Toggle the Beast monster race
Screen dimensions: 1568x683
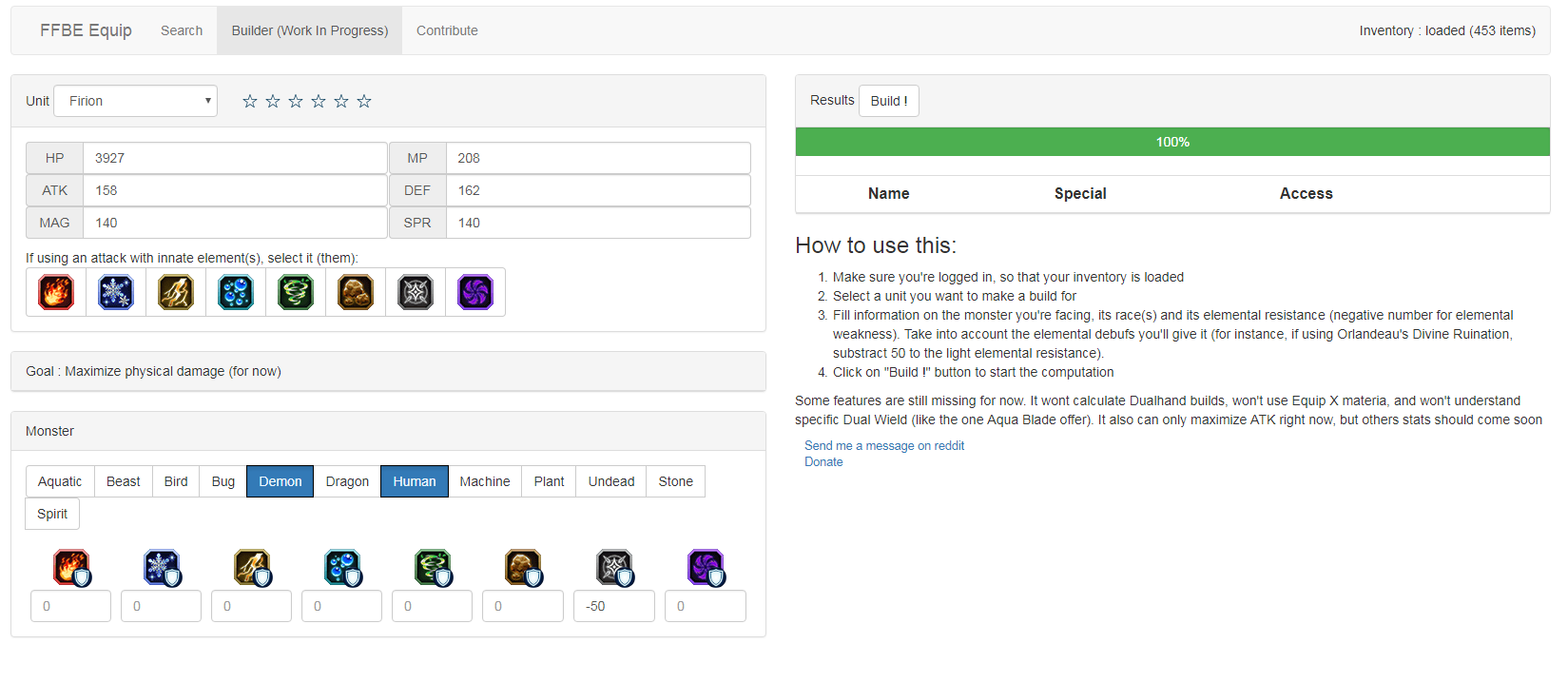pyautogui.click(x=124, y=481)
